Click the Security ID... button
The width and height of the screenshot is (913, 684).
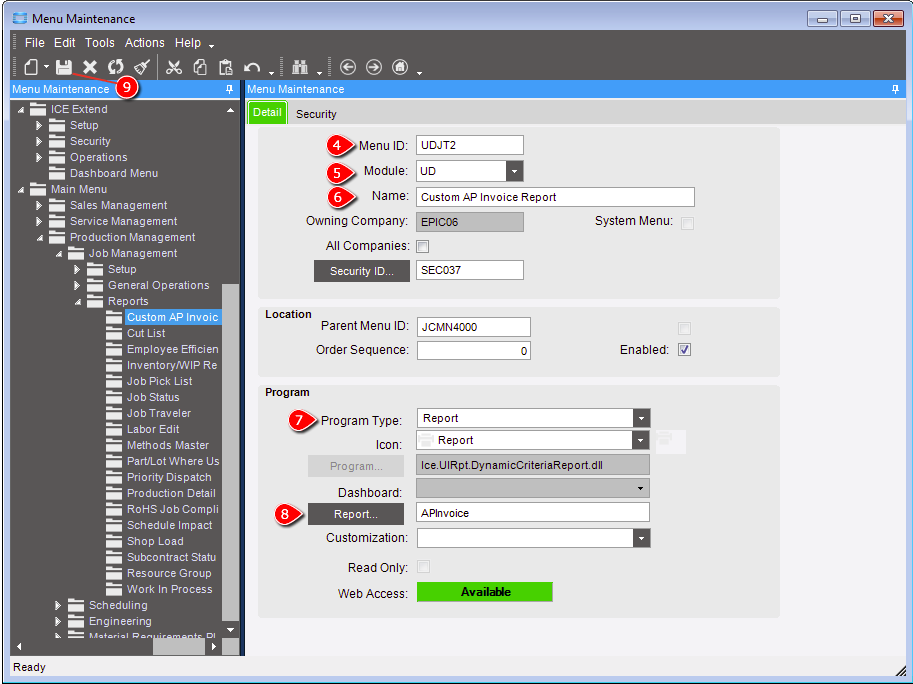click(362, 271)
